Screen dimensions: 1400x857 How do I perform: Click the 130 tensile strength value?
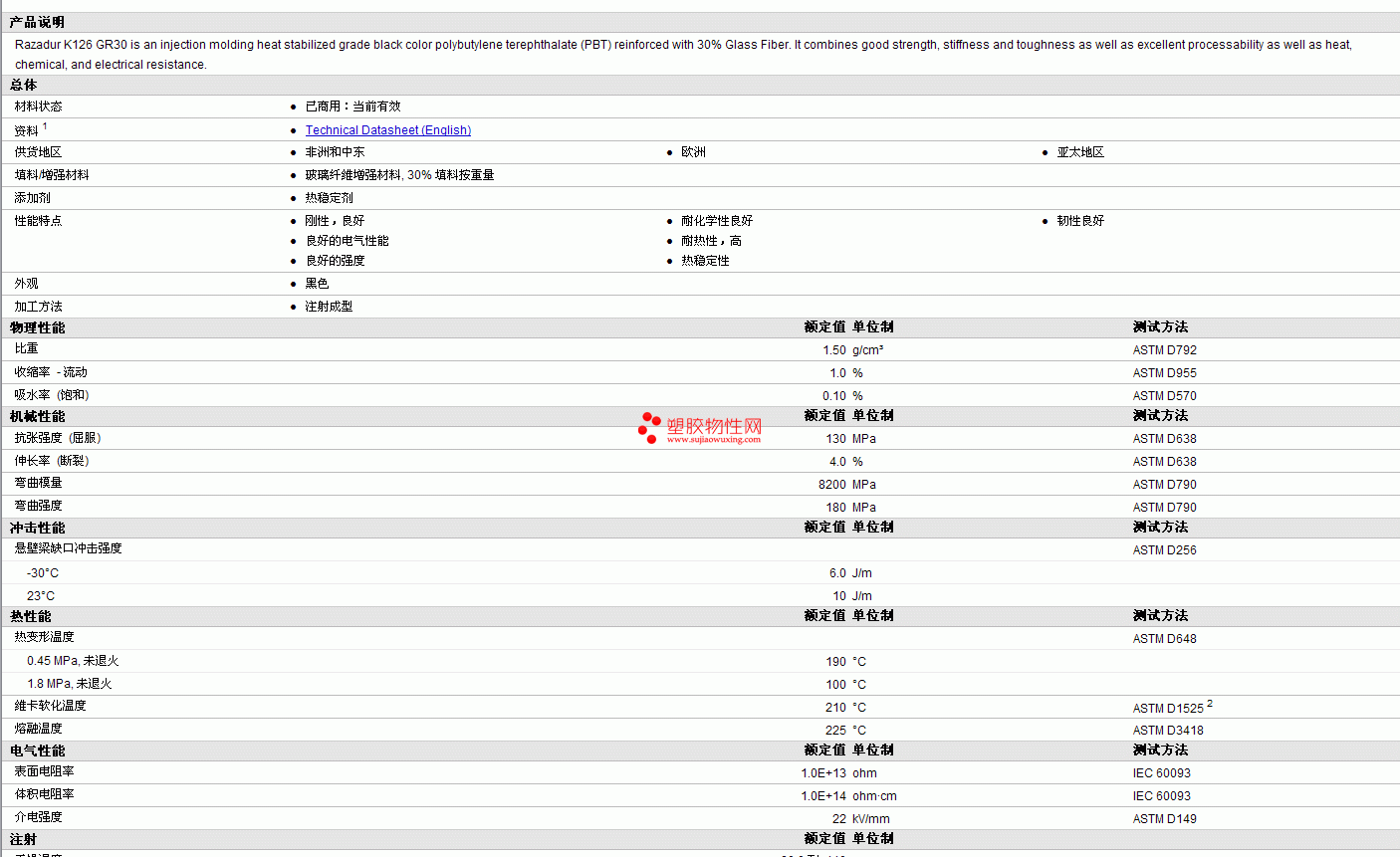(x=835, y=439)
